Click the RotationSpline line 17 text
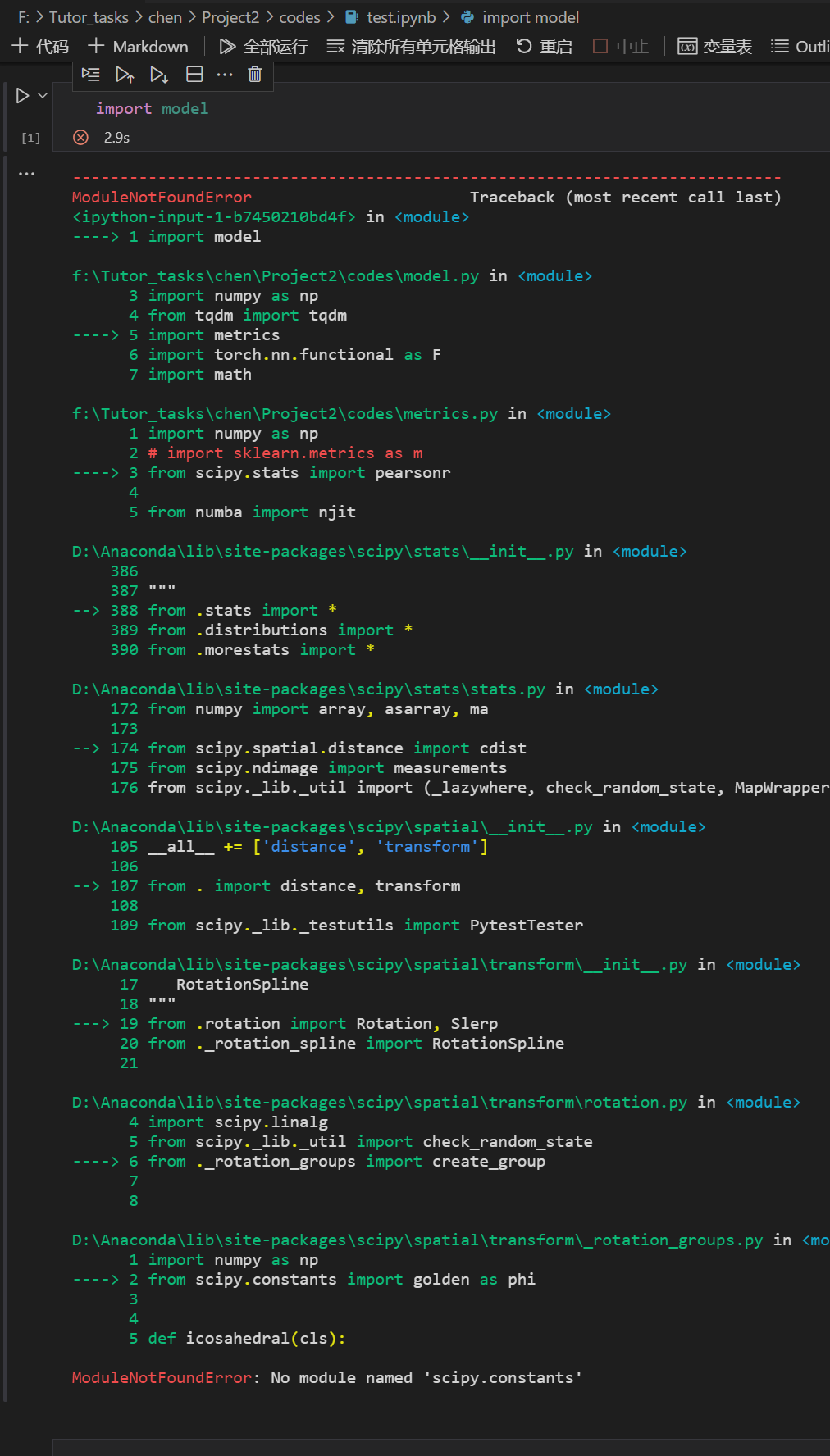The image size is (830, 1456). tap(243, 985)
